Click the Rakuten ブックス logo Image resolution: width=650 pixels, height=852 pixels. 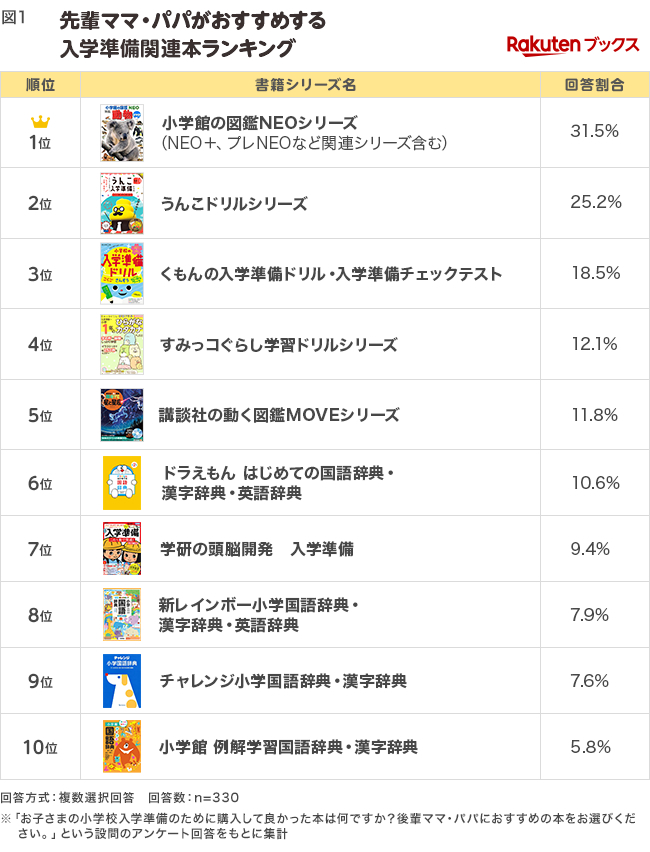(x=573, y=45)
